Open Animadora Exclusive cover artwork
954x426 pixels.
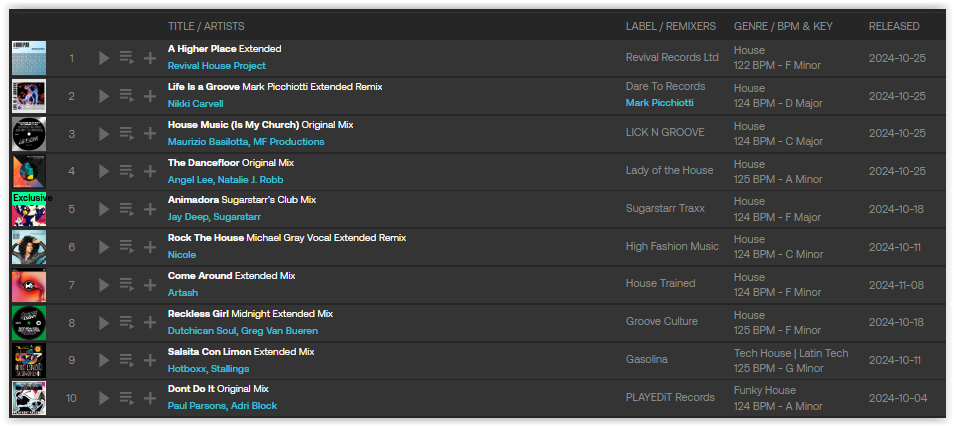coord(29,209)
